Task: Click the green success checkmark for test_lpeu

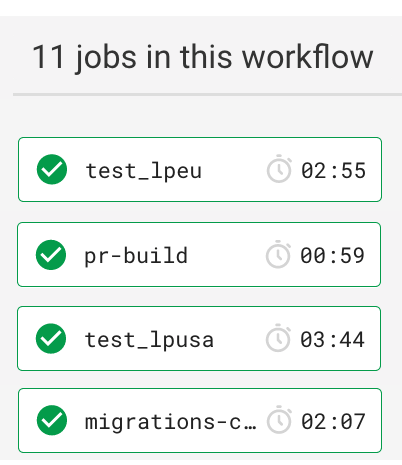Action: click(x=52, y=169)
